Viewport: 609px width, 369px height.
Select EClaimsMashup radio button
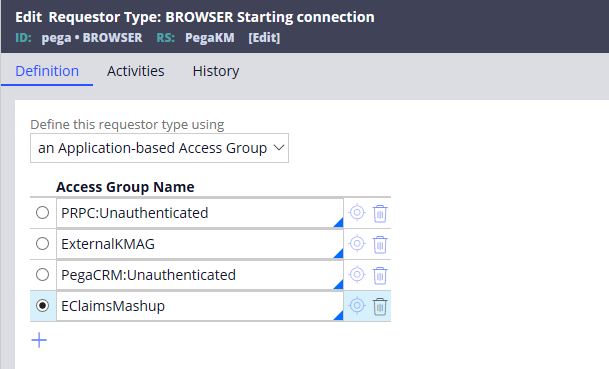click(42, 306)
